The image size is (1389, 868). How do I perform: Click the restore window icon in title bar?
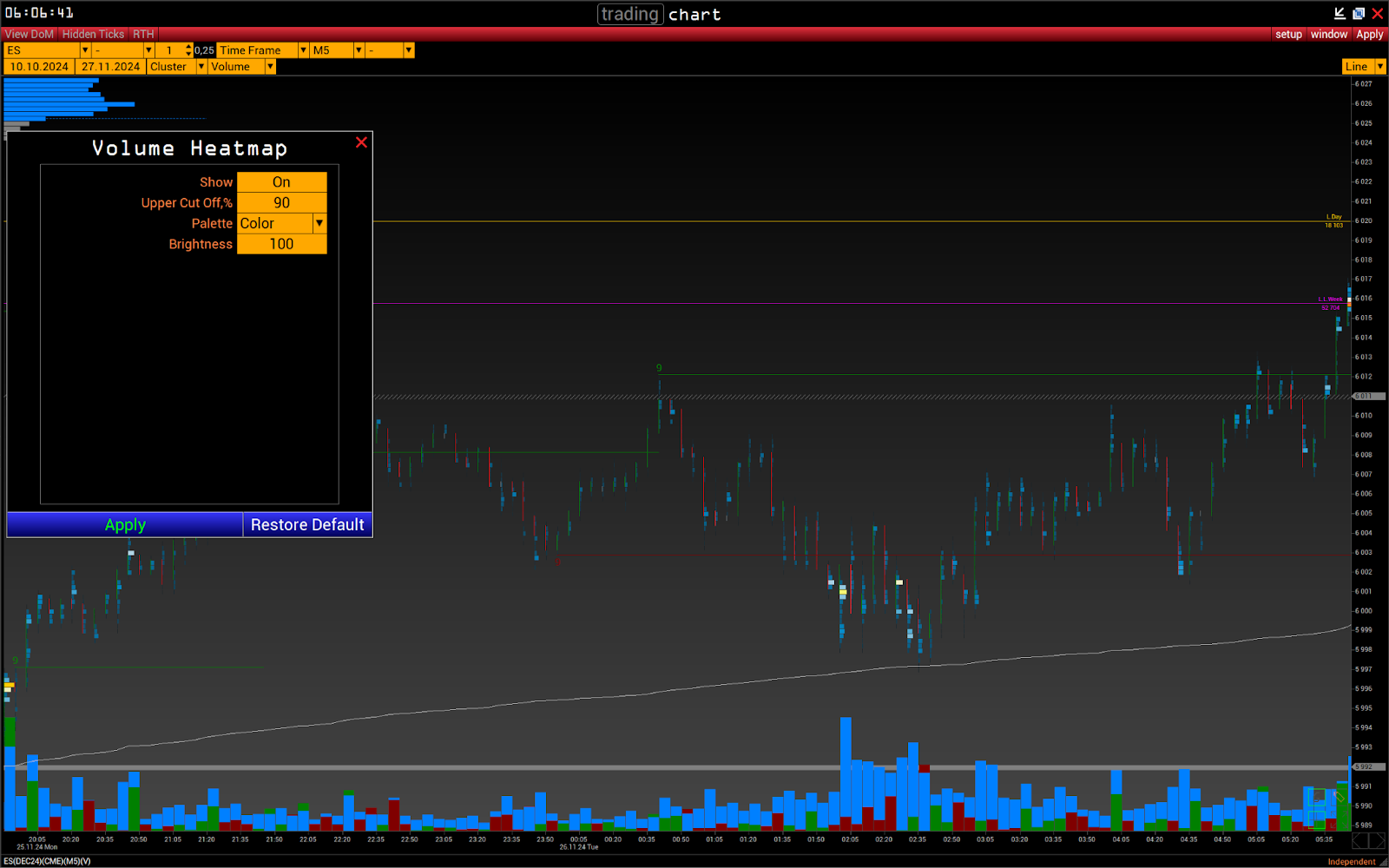click(1359, 13)
